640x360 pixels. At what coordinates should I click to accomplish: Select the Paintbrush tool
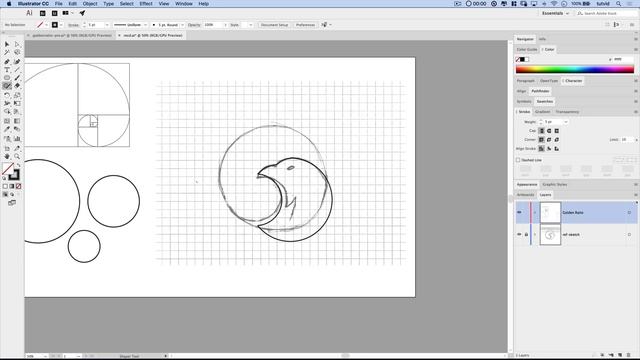point(17,78)
